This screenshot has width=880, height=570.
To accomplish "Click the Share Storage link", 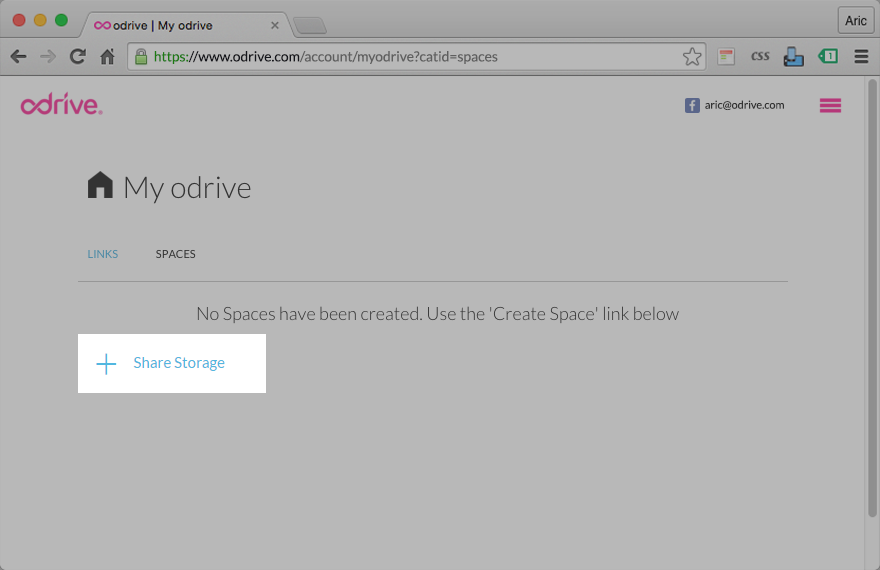I will point(178,363).
